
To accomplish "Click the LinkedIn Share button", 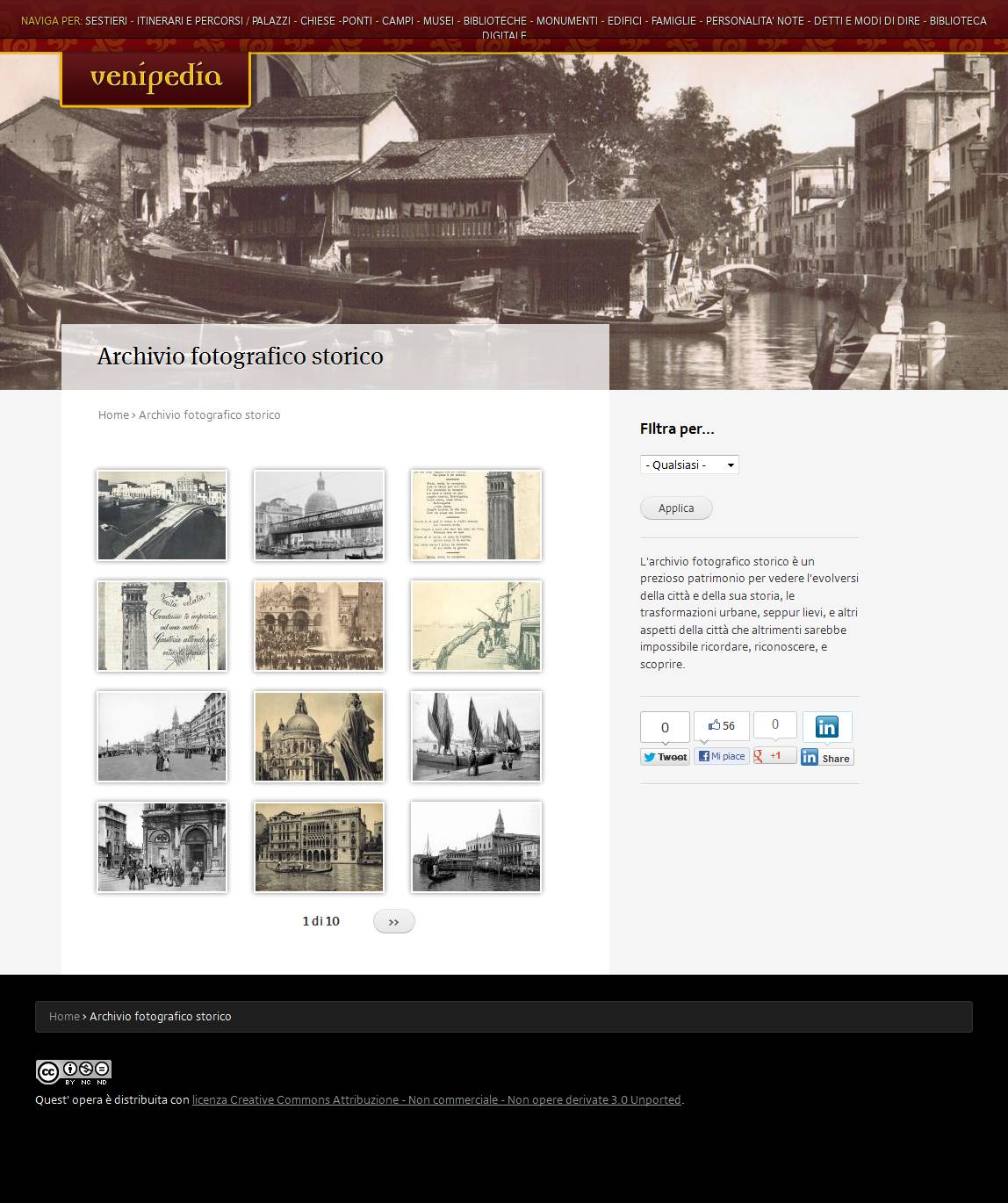I will point(827,757).
